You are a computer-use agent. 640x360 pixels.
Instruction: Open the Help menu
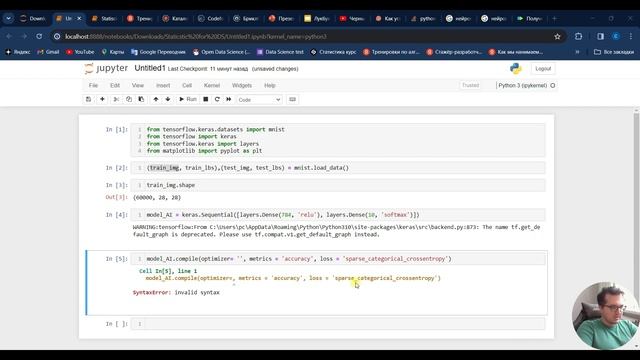tap(270, 85)
